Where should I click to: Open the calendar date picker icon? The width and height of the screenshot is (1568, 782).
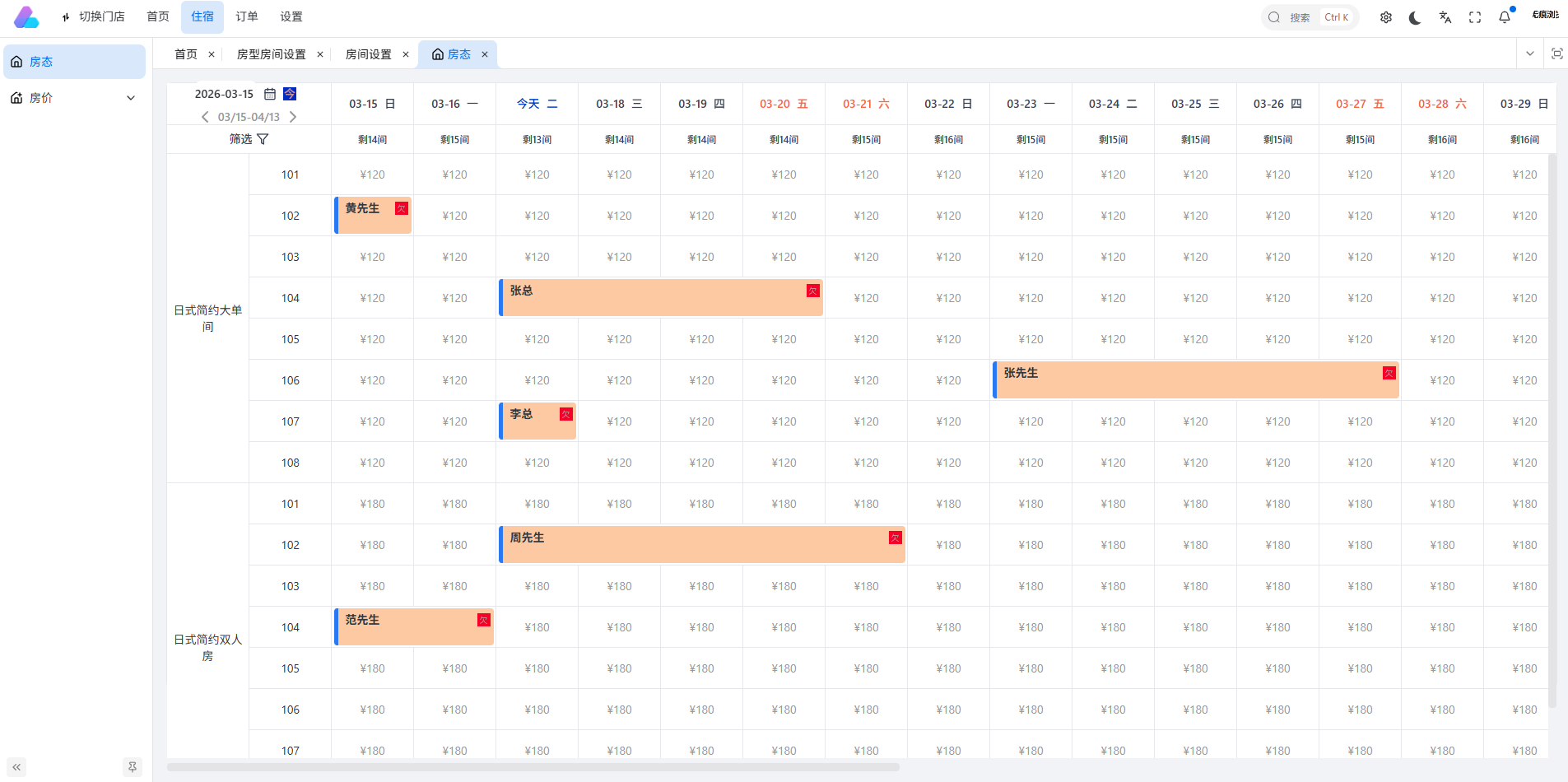[269, 94]
